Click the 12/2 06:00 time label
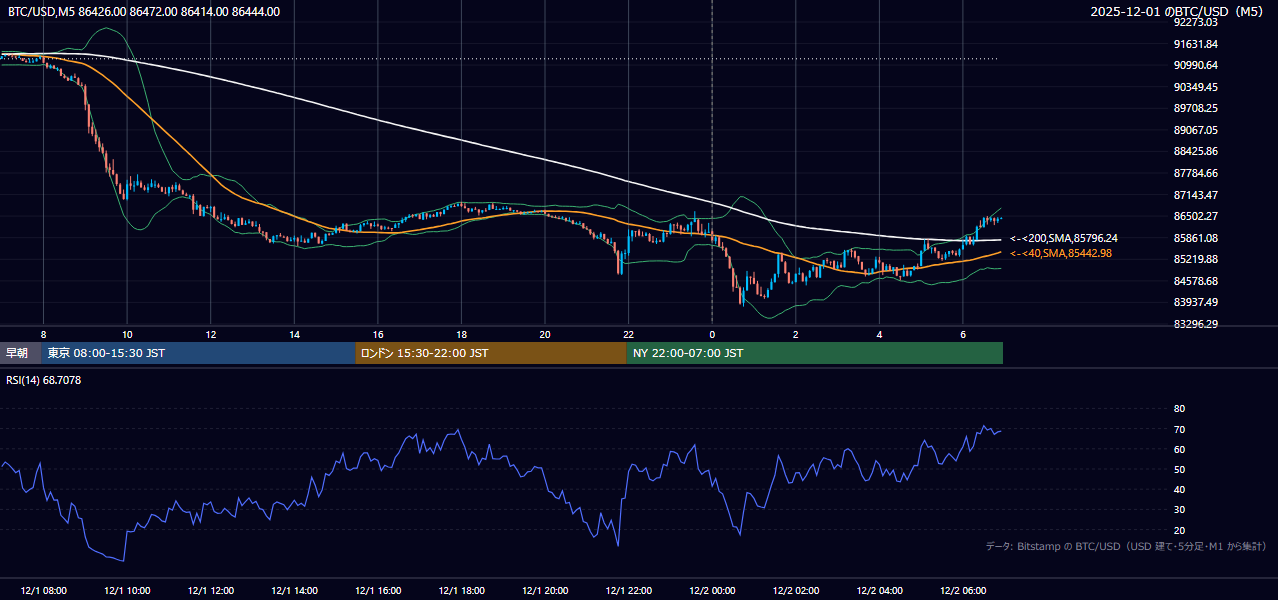The width and height of the screenshot is (1278, 600). coord(963,591)
